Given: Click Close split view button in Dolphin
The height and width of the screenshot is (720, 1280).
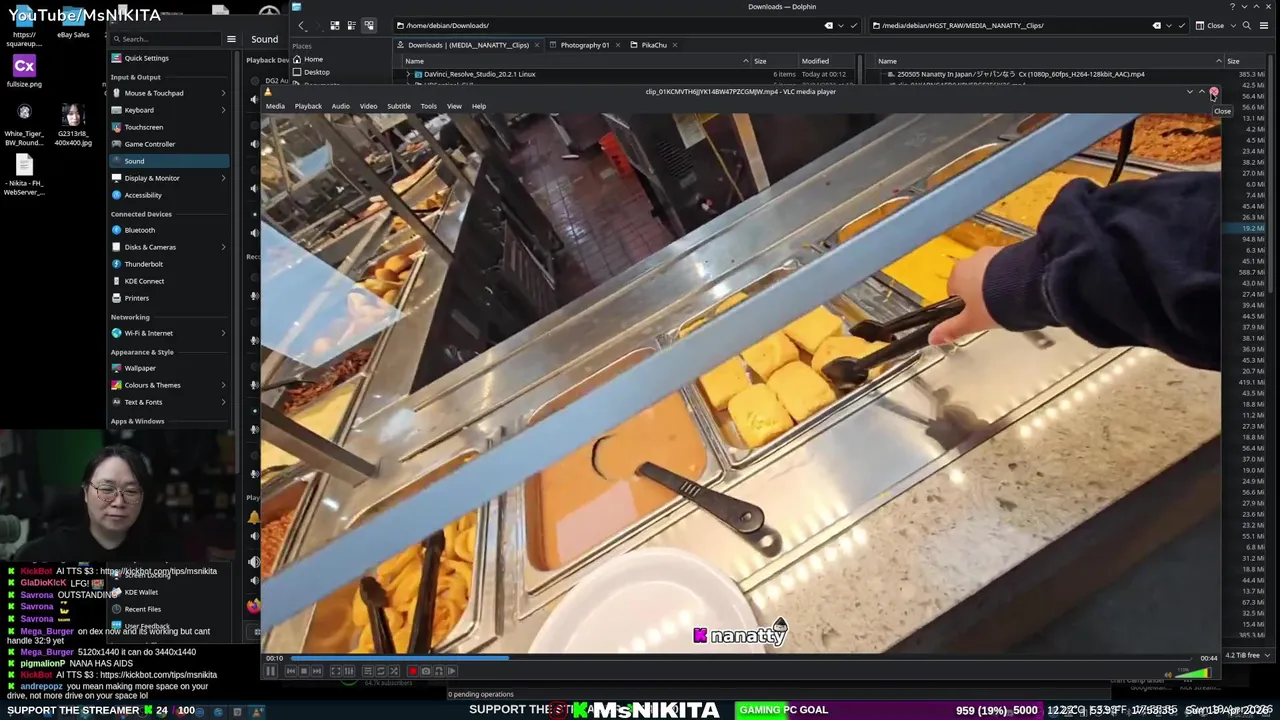Looking at the screenshot, I should (1211, 25).
